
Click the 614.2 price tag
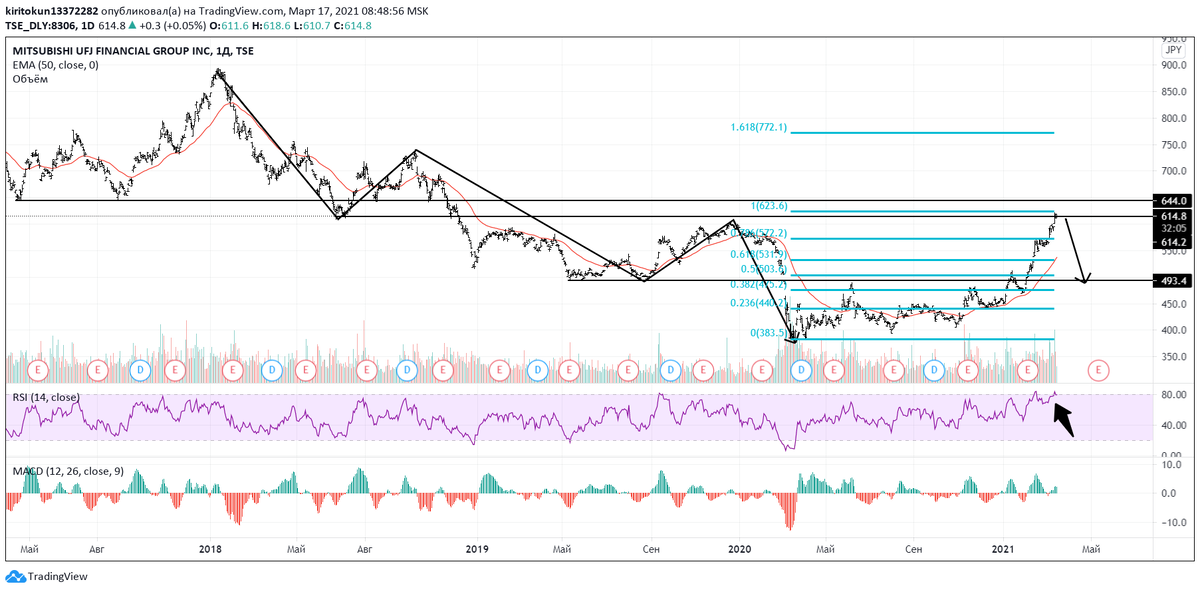click(1172, 242)
